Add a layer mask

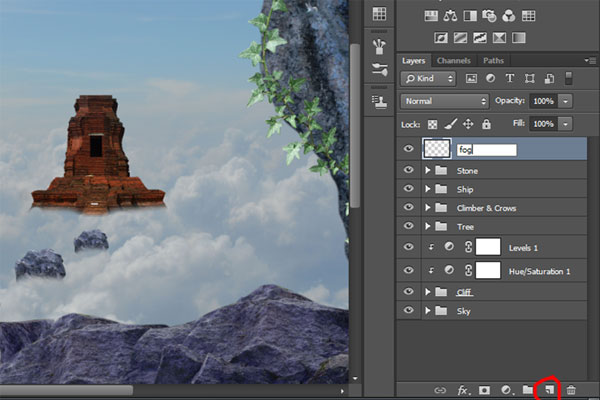(484, 389)
